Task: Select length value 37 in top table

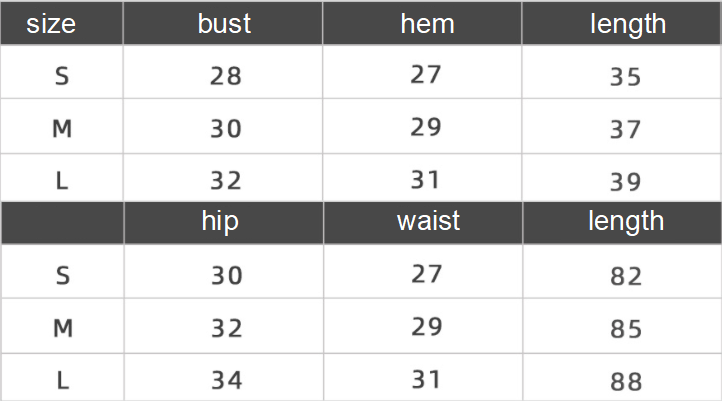Action: pos(625,129)
